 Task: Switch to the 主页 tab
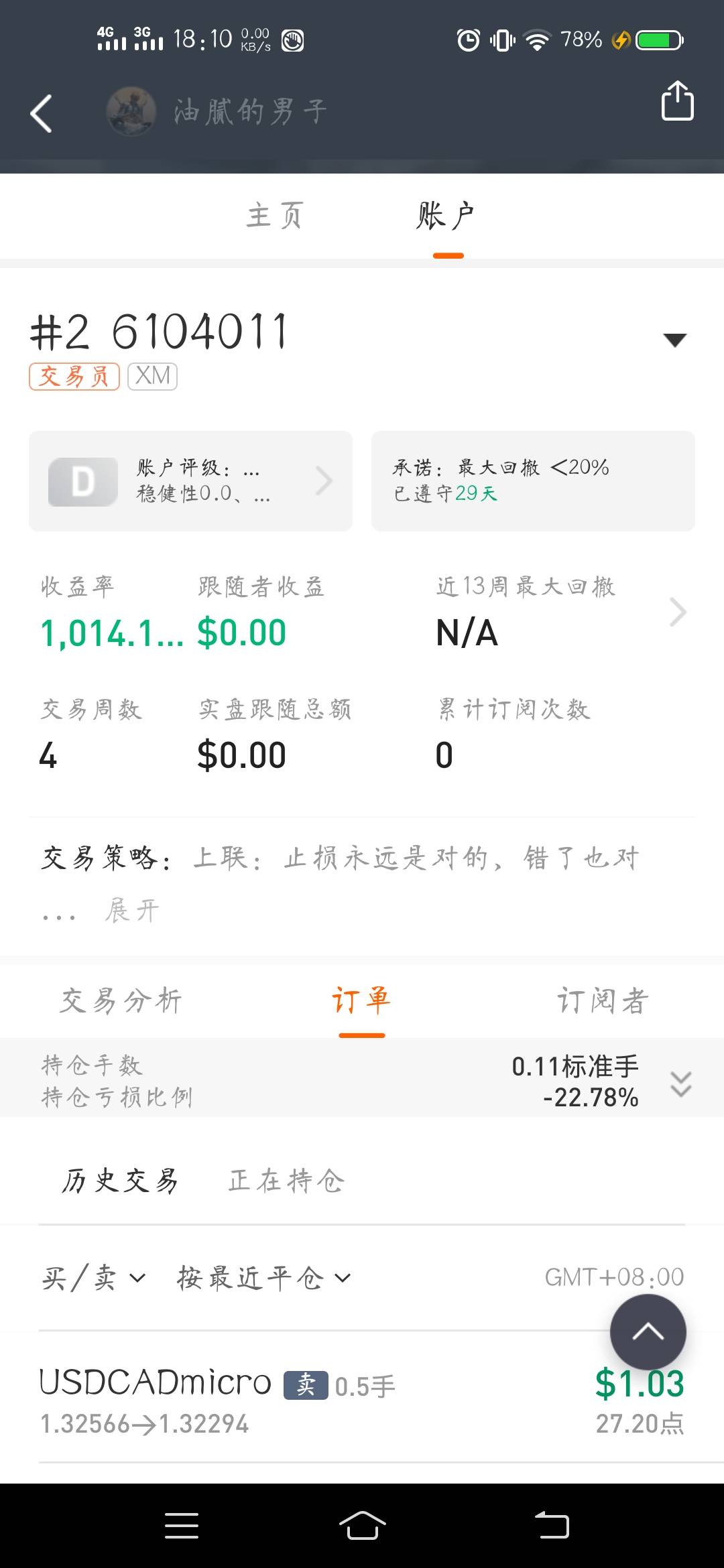(x=275, y=216)
